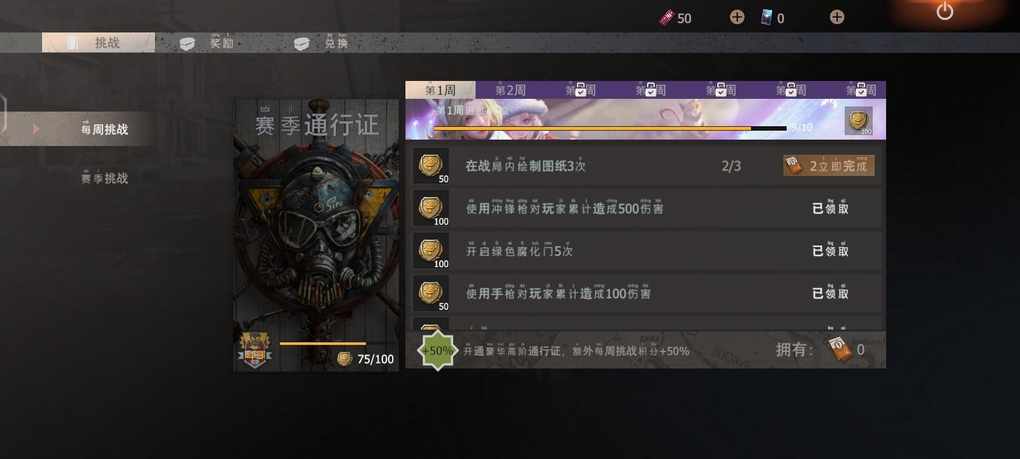
Task: Click the 立即完成 instant complete button
Action: point(829,166)
